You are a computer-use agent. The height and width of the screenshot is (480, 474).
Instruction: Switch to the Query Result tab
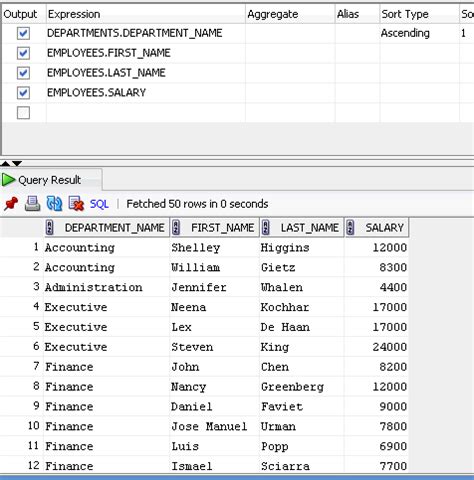tap(50, 180)
